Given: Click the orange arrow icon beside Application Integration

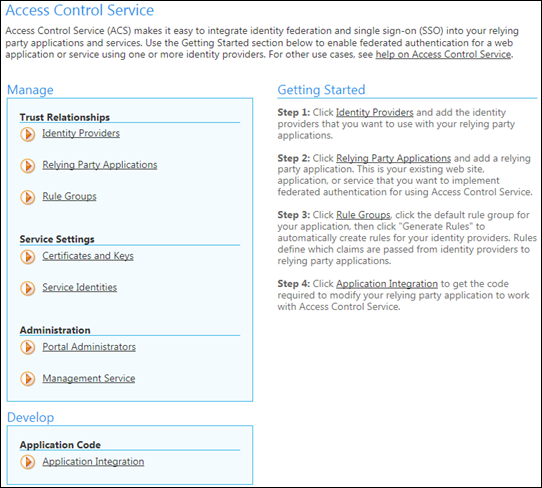Looking at the screenshot, I should pyautogui.click(x=28, y=462).
